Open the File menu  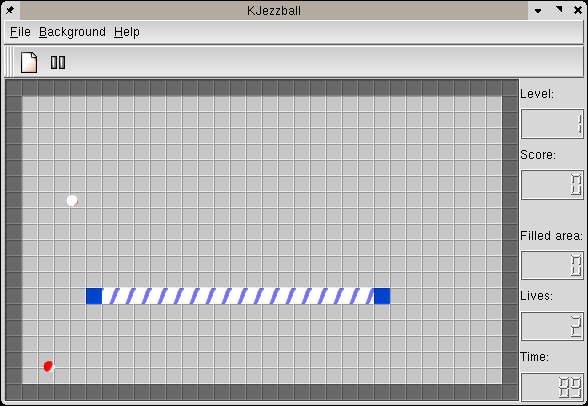click(x=20, y=32)
